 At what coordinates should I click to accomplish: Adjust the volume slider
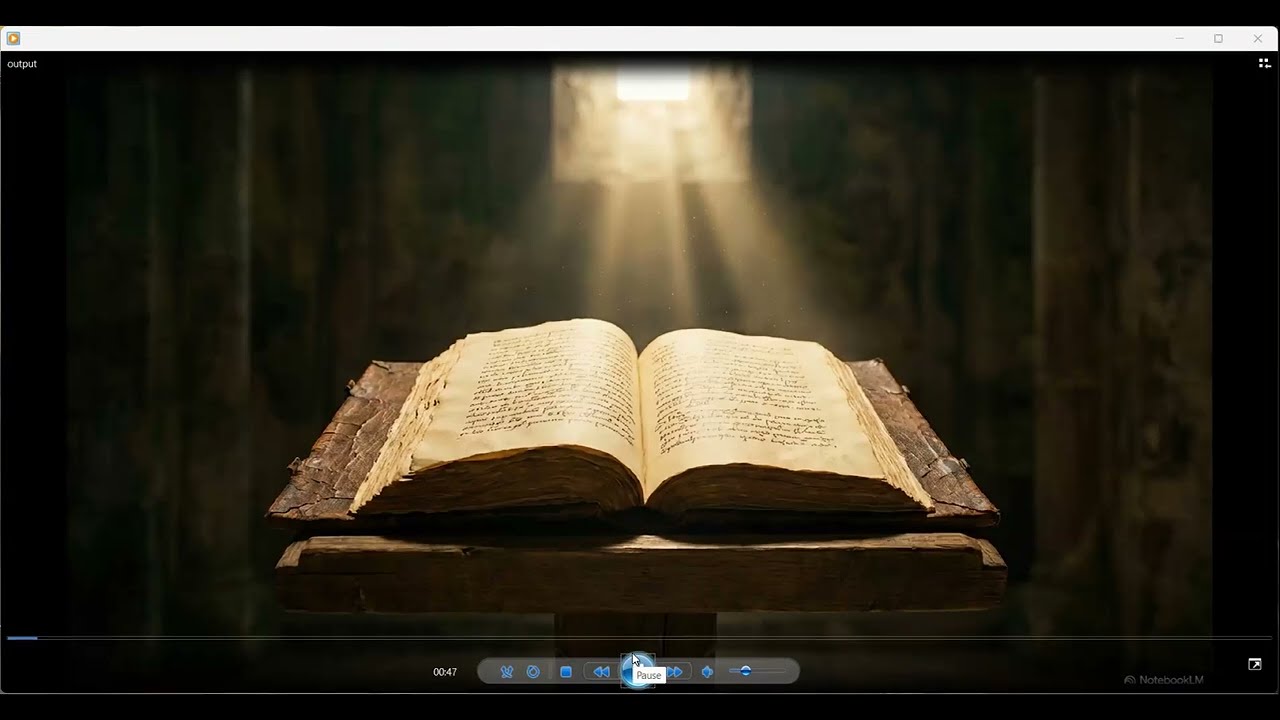pos(757,671)
